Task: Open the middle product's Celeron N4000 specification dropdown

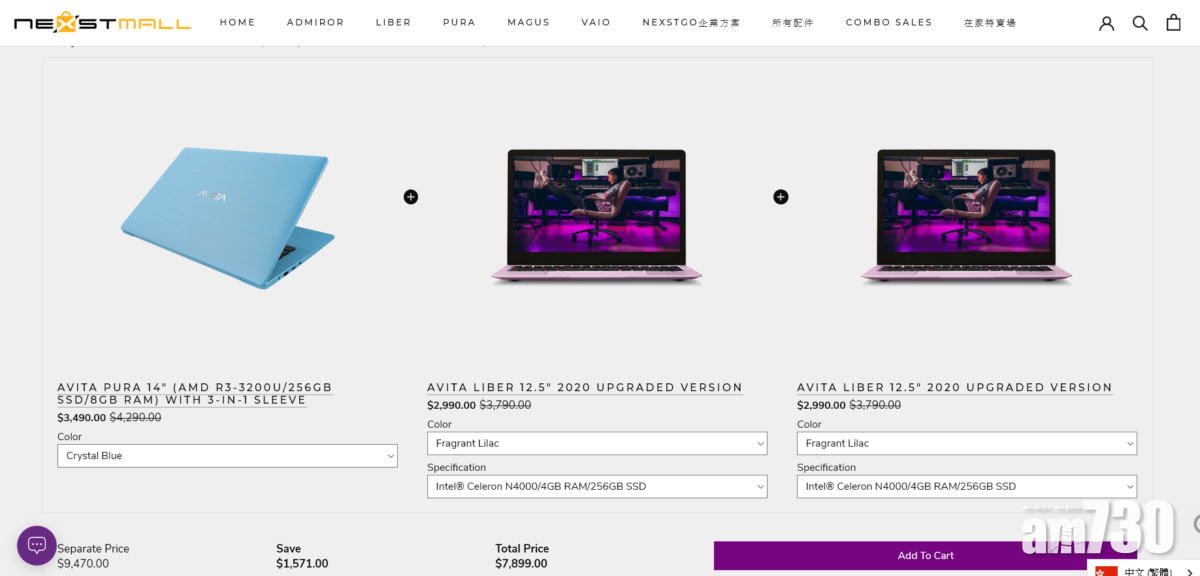Action: click(597, 486)
